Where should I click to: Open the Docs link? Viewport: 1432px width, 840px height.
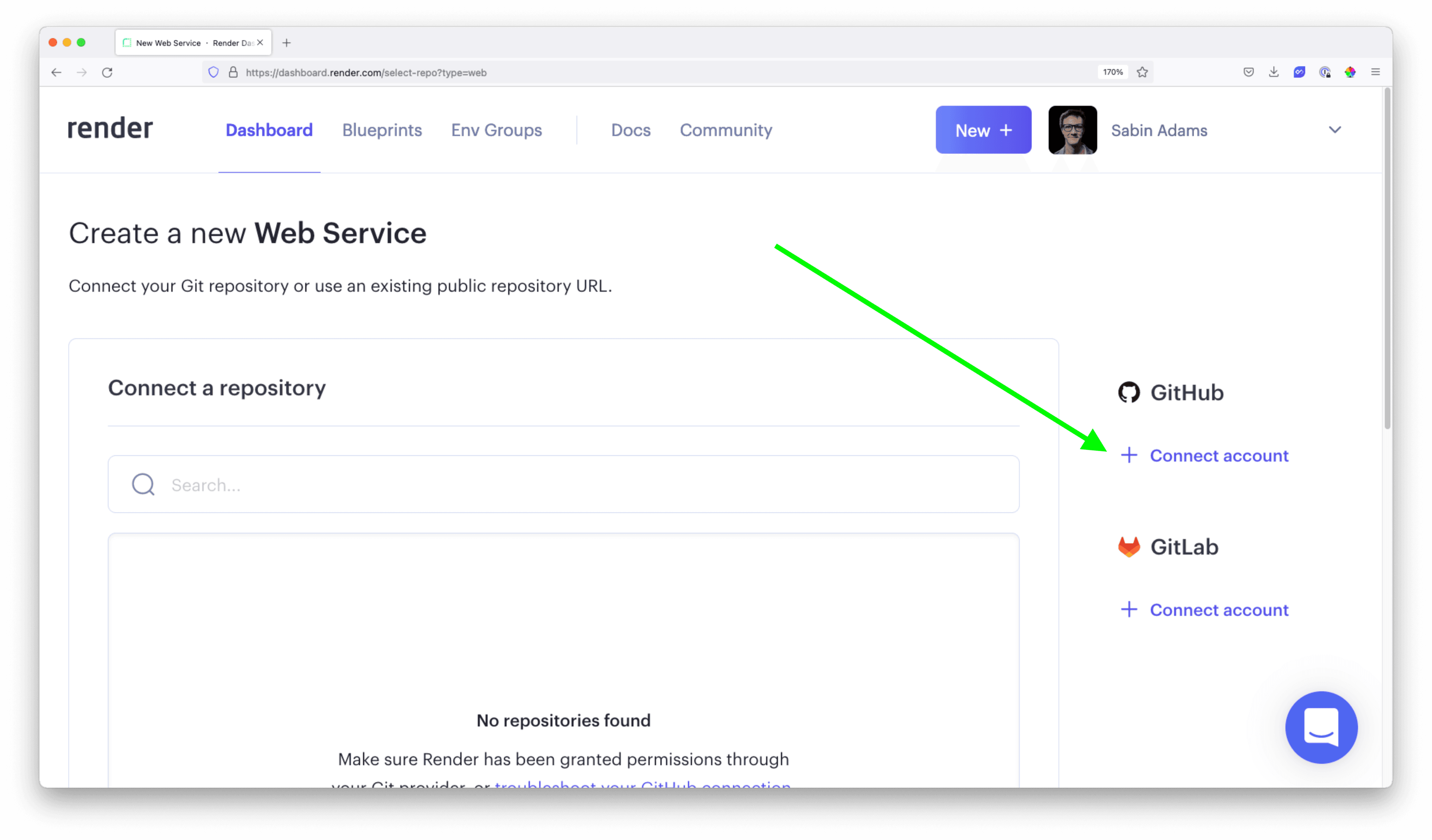pyautogui.click(x=631, y=130)
